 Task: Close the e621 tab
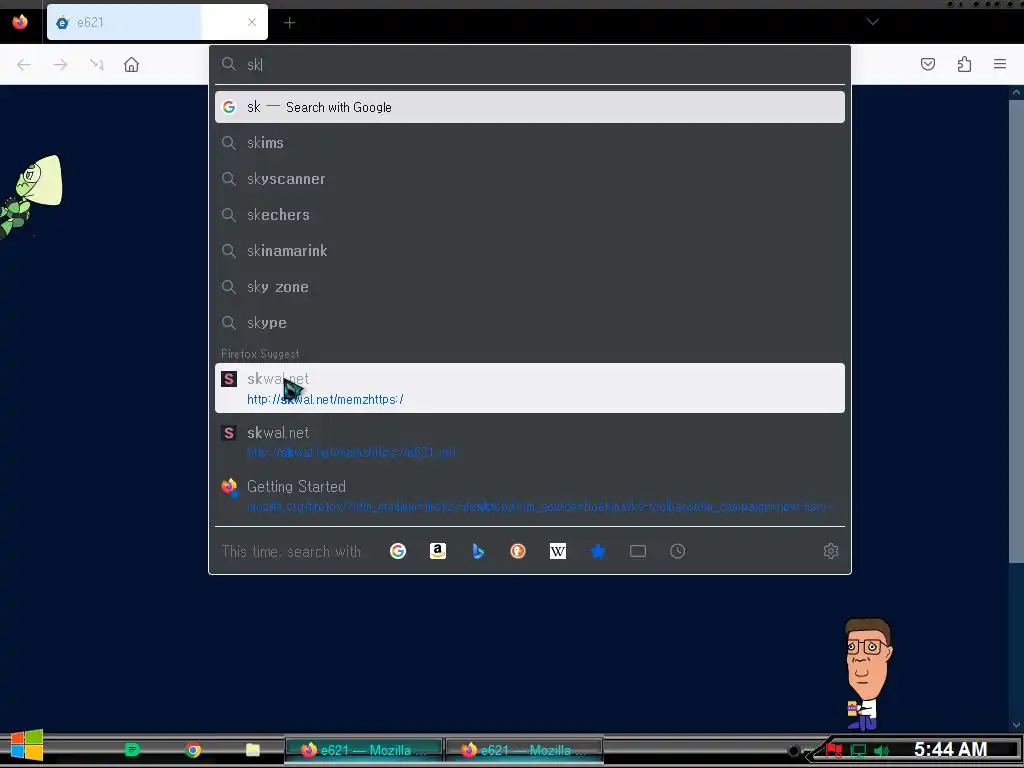pyautogui.click(x=252, y=22)
